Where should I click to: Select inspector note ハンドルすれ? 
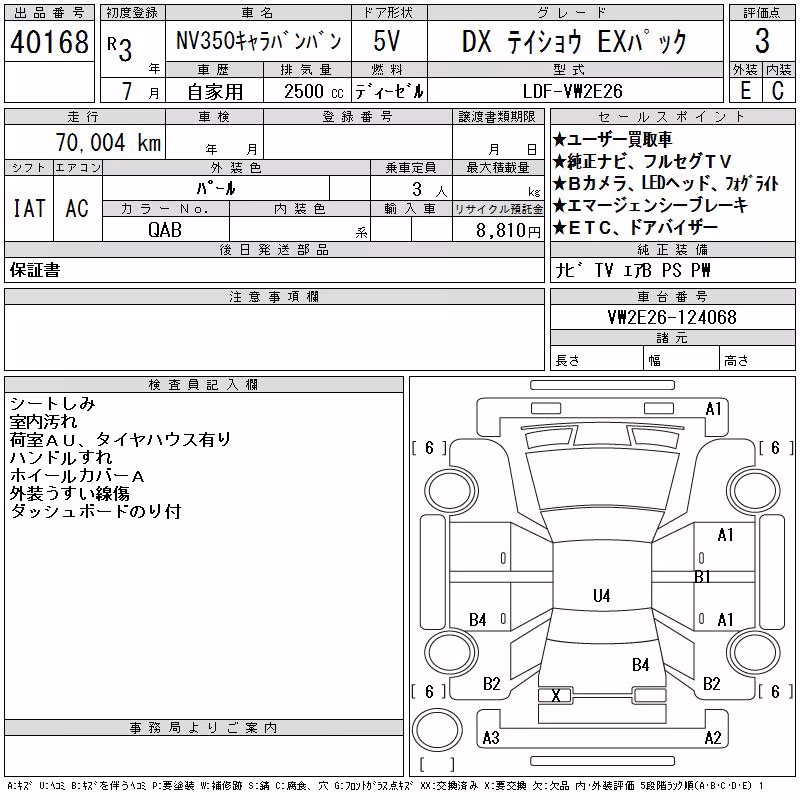coord(61,458)
